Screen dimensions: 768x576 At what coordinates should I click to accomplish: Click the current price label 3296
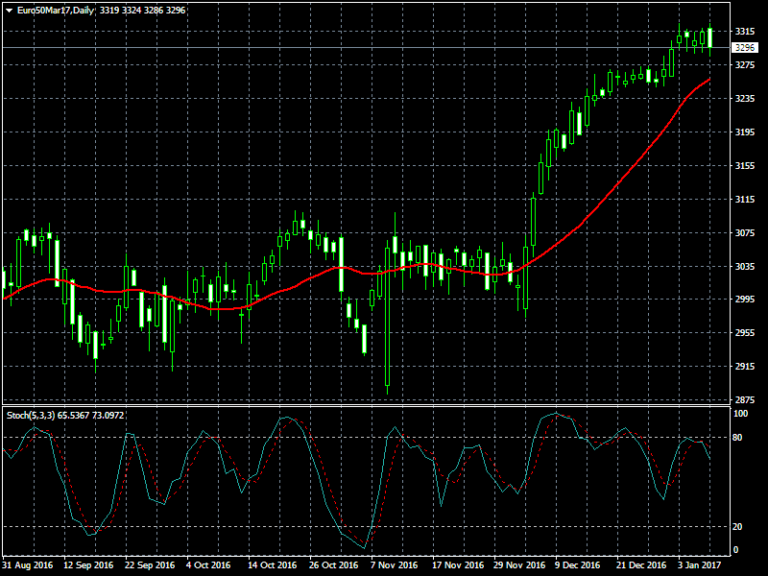(x=744, y=48)
